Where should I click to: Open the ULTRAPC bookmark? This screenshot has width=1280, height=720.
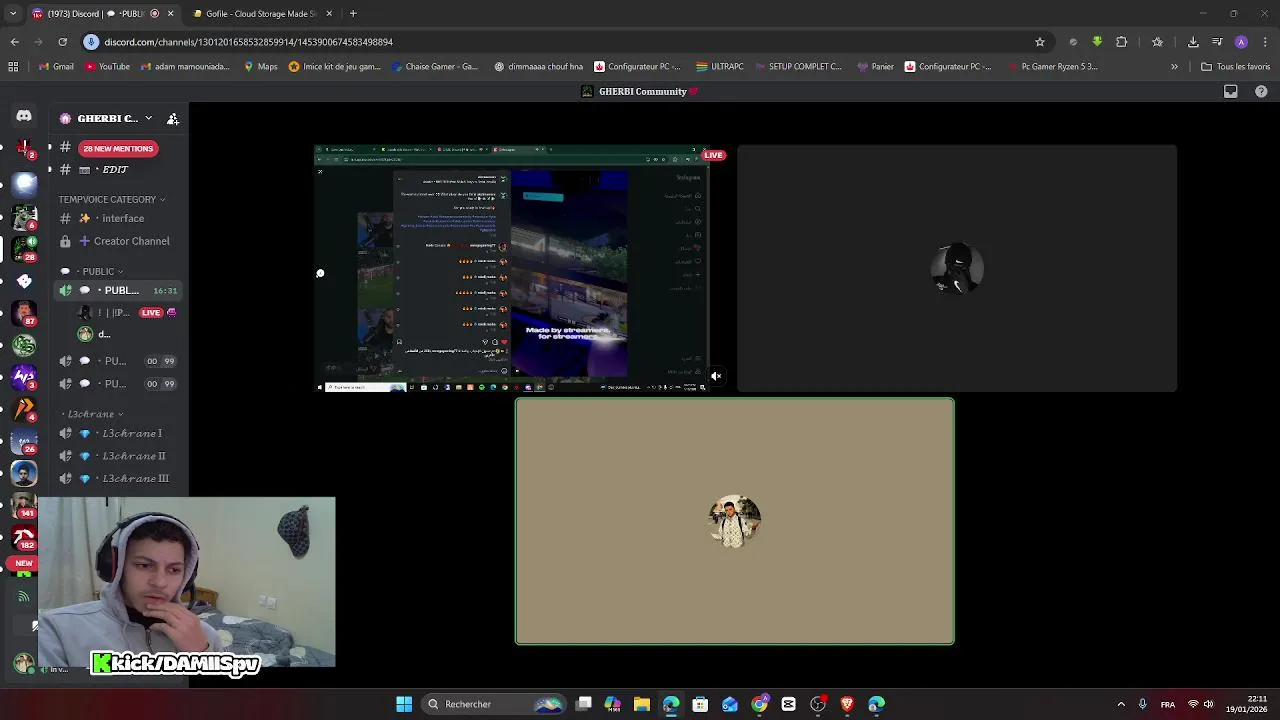720,67
